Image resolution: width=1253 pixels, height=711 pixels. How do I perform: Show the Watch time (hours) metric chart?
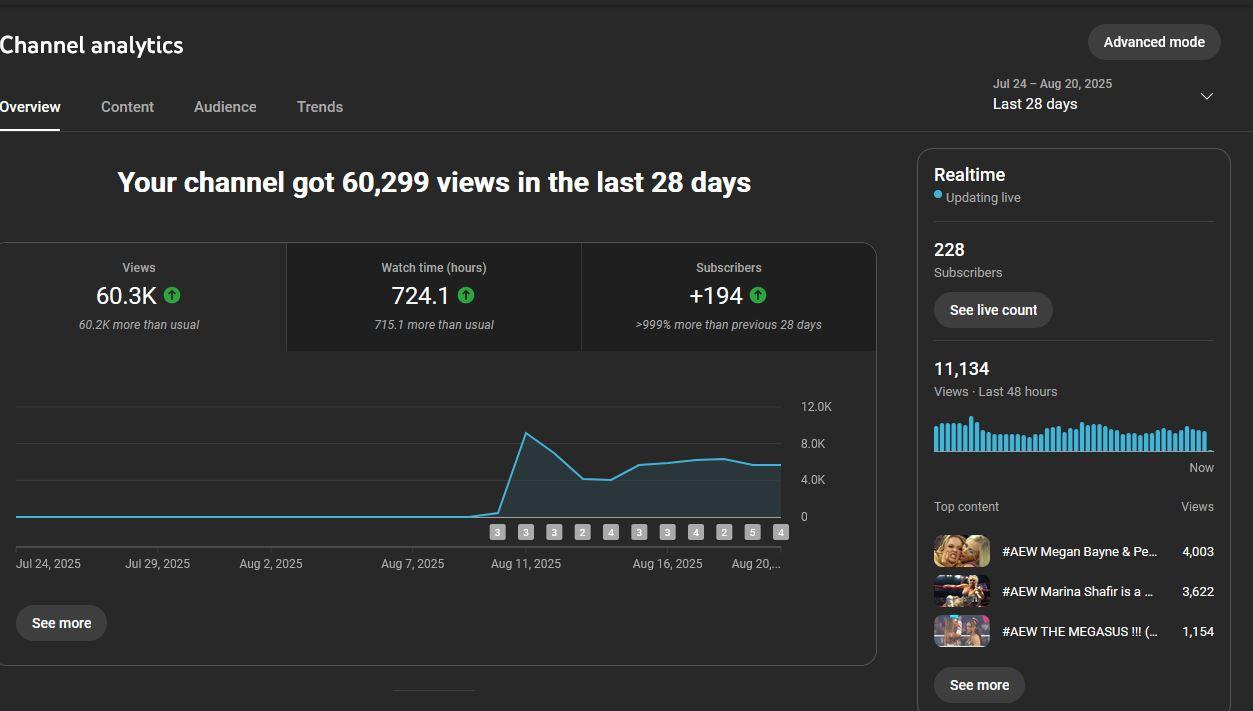(x=433, y=296)
